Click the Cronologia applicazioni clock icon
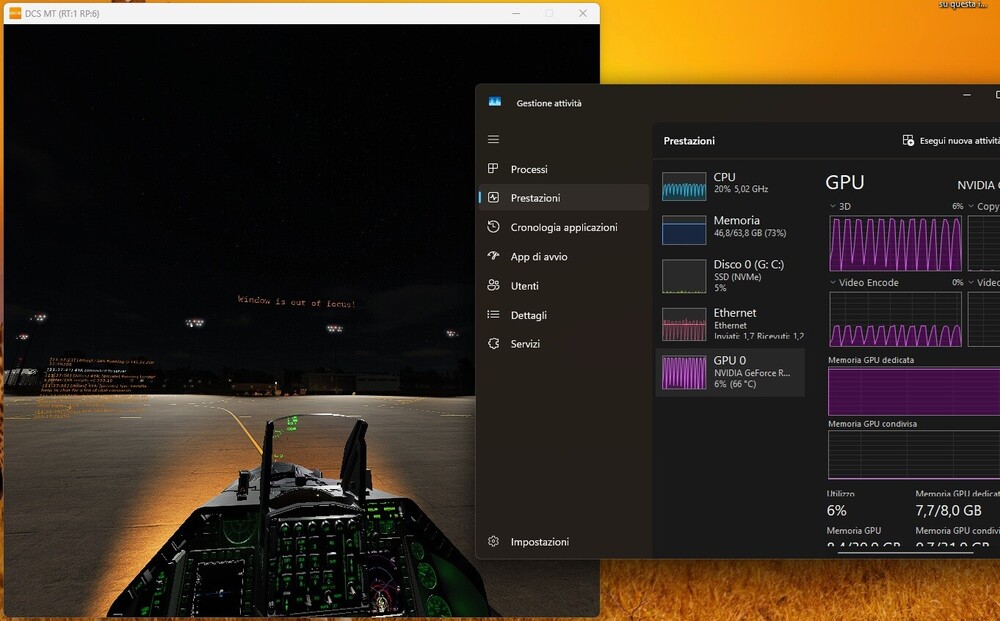Viewport: 1000px width, 621px height. 493,226
